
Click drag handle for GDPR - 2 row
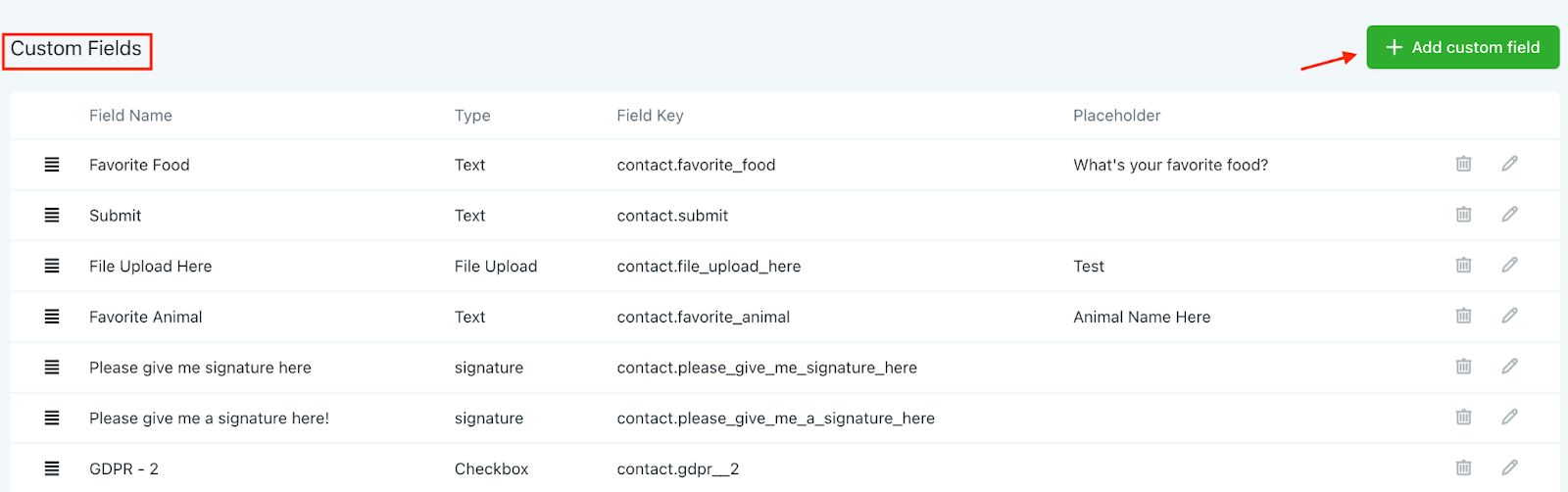tap(52, 468)
